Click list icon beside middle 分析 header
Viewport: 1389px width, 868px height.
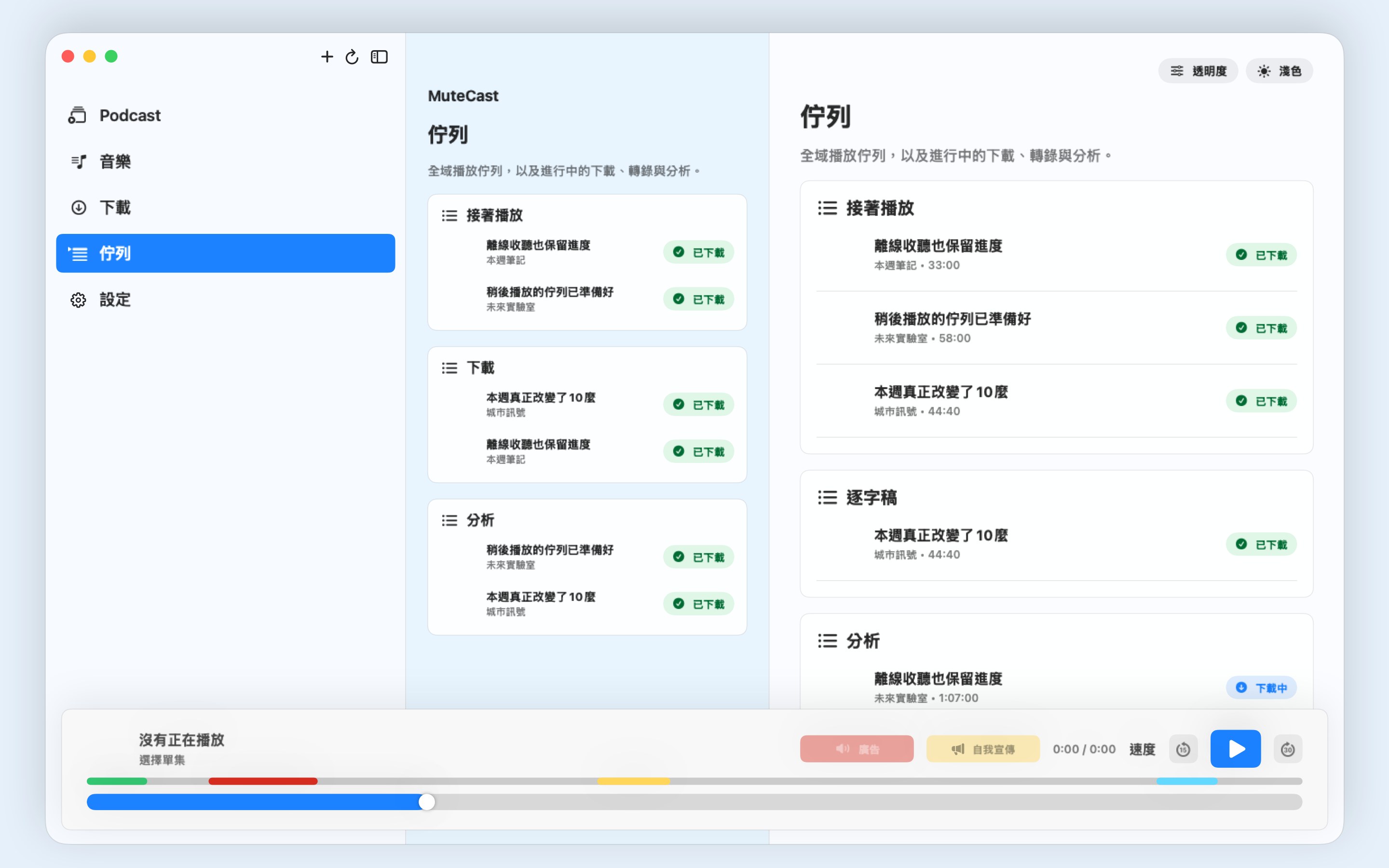point(449,520)
